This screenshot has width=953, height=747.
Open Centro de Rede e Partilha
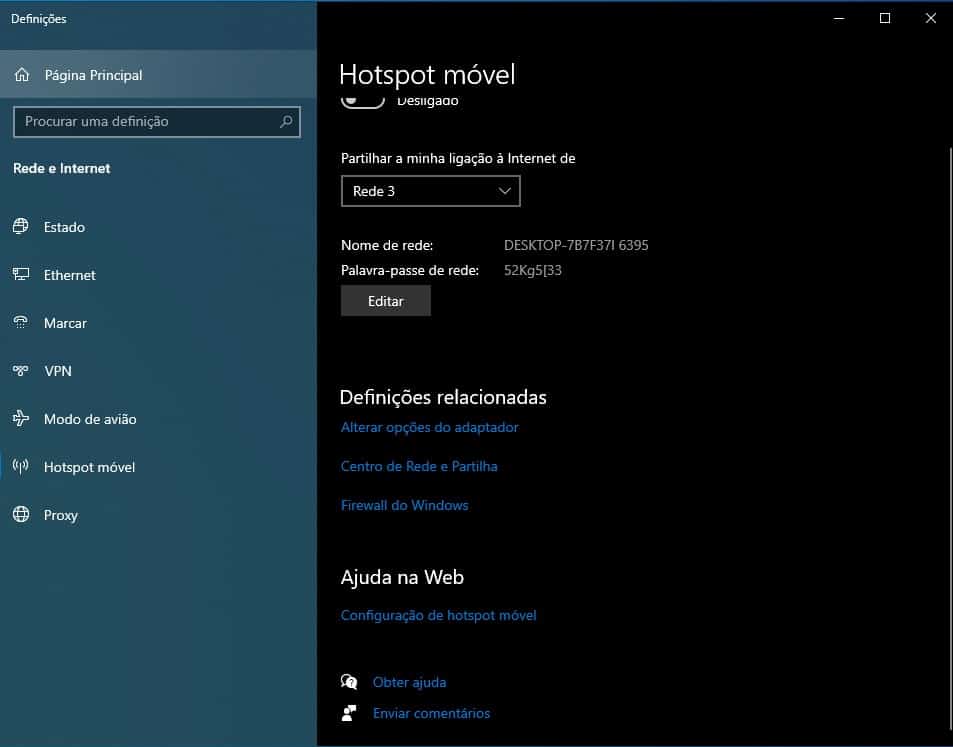[x=418, y=466]
